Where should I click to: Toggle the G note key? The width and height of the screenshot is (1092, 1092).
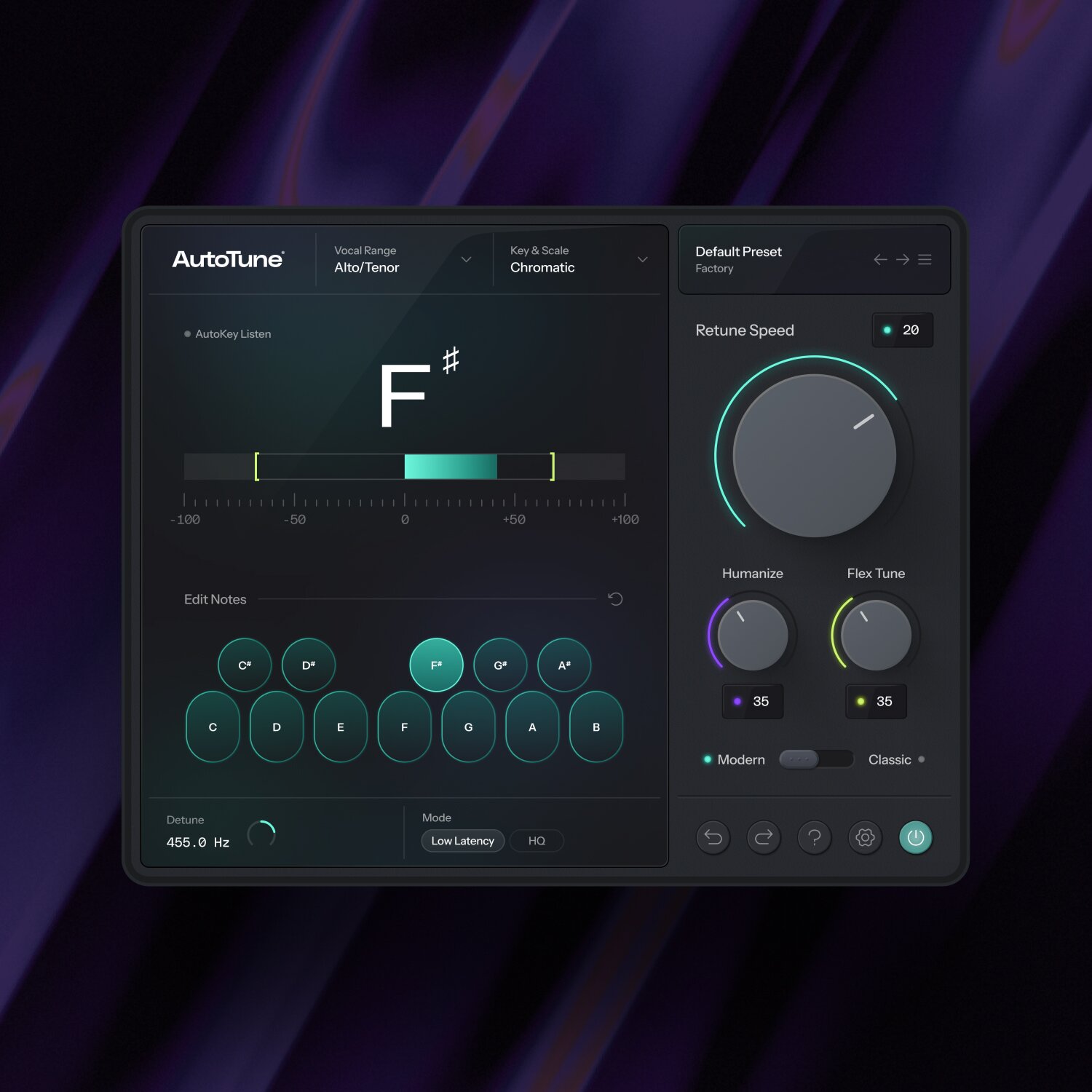pos(469,727)
